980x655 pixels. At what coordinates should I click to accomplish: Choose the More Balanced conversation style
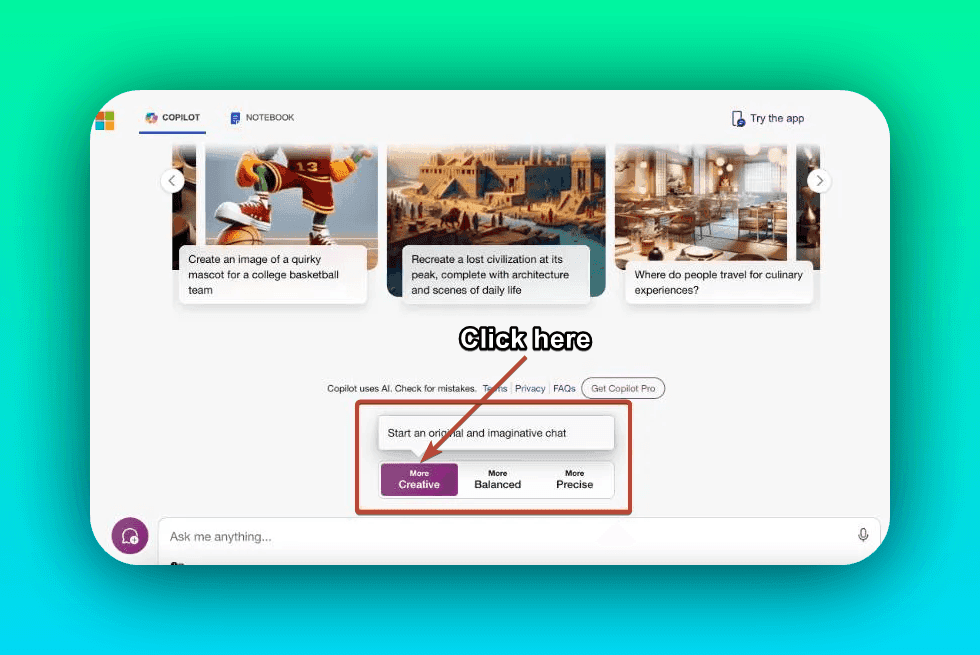(497, 479)
